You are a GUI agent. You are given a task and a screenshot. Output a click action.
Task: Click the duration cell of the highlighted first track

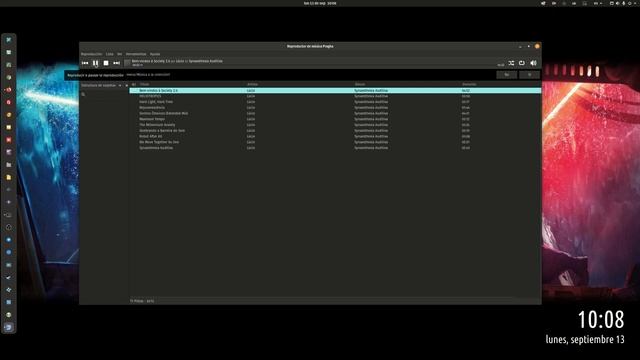point(466,91)
